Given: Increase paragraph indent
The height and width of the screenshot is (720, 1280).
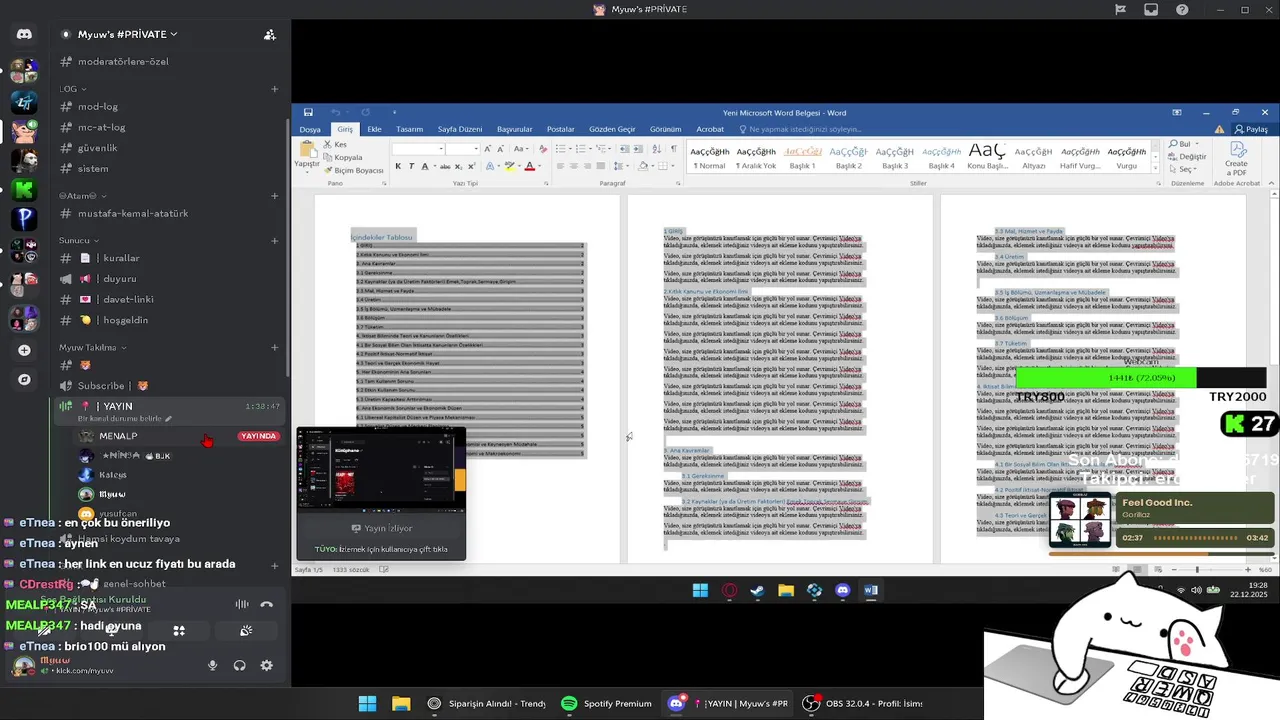Looking at the screenshot, I should point(639,149).
